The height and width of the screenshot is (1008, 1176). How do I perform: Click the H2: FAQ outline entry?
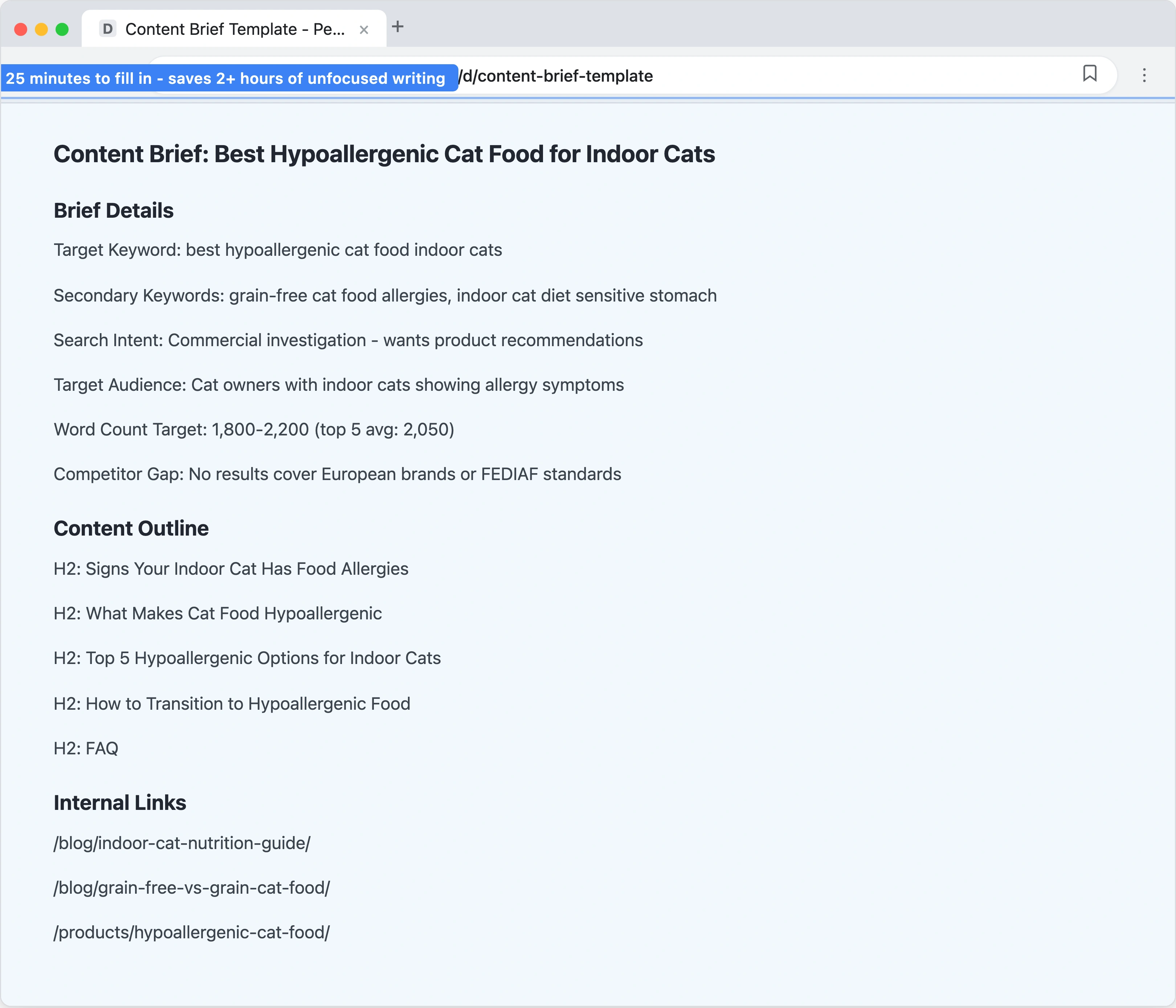[86, 748]
